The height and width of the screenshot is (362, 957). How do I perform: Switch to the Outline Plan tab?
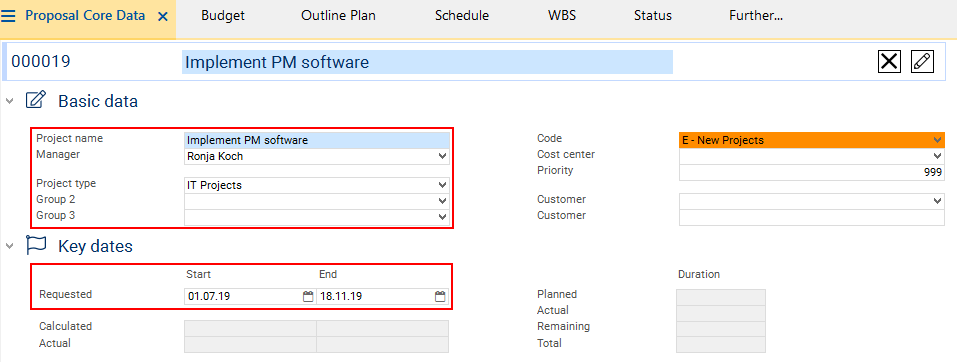pyautogui.click(x=338, y=16)
